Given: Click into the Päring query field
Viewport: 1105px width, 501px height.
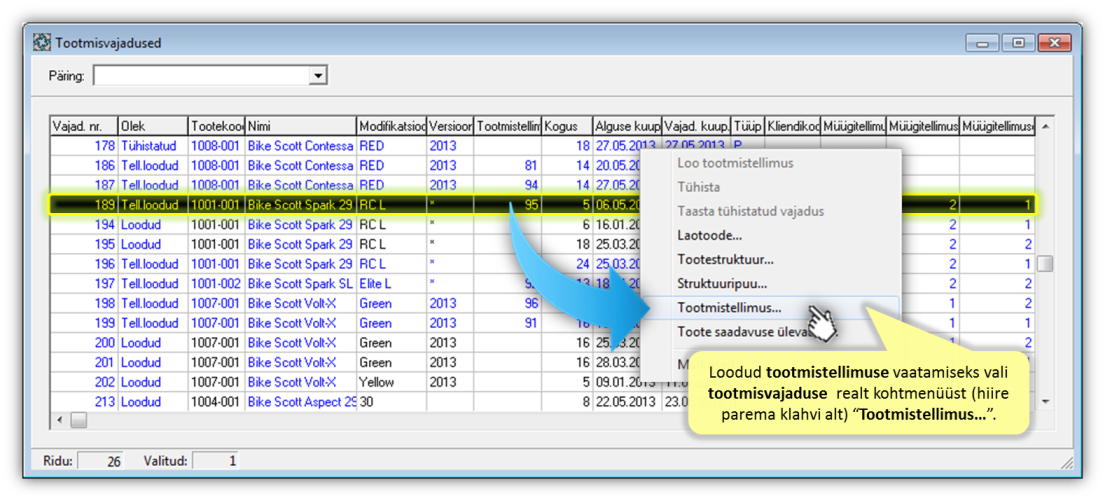Looking at the screenshot, I should (x=202, y=75).
